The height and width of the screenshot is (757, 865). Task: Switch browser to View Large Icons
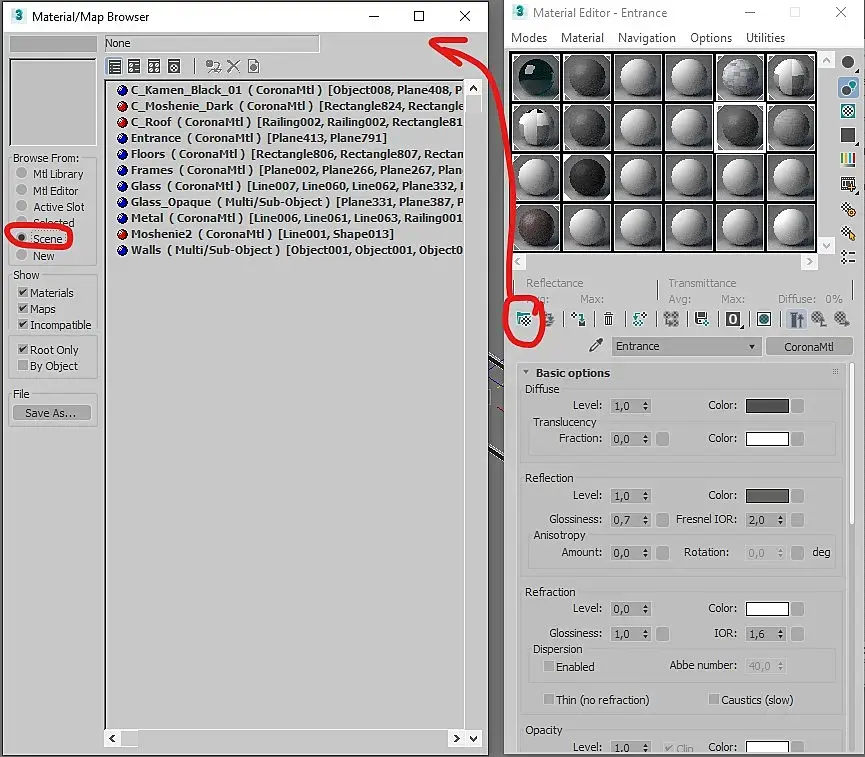click(x=174, y=67)
